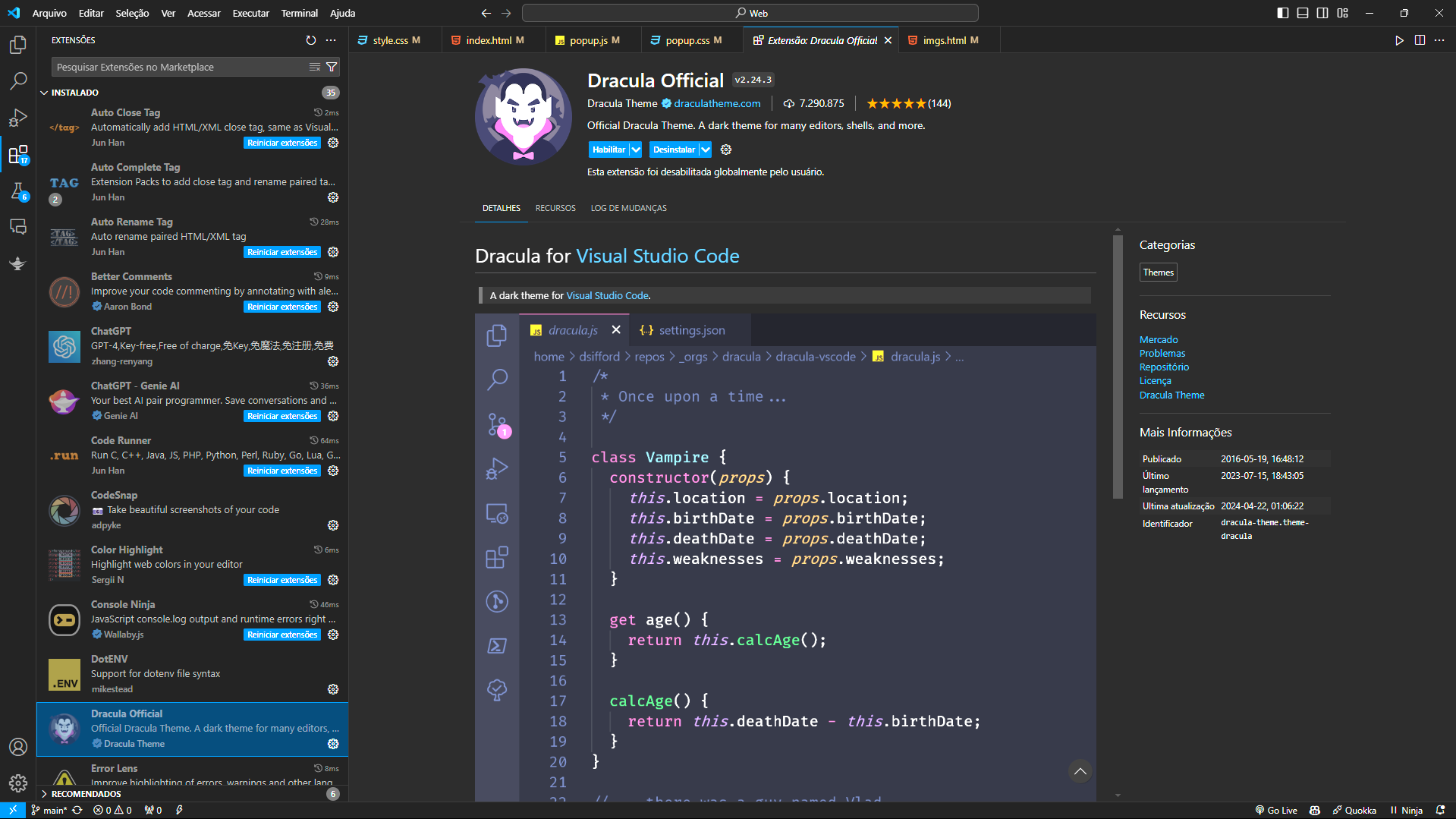
Task: Switch to the imgs.html tab
Action: coord(949,40)
